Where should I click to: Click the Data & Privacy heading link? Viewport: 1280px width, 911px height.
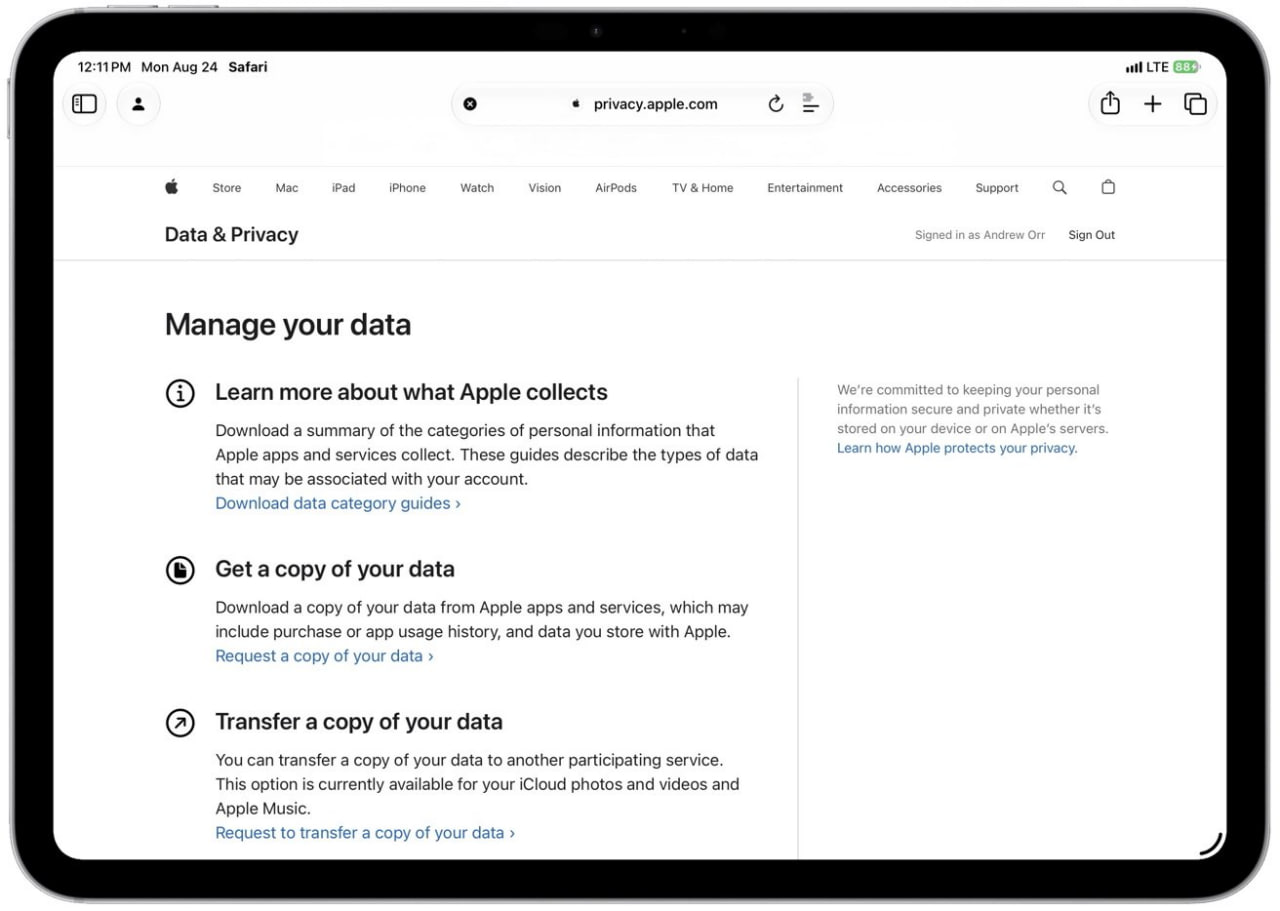tap(231, 235)
